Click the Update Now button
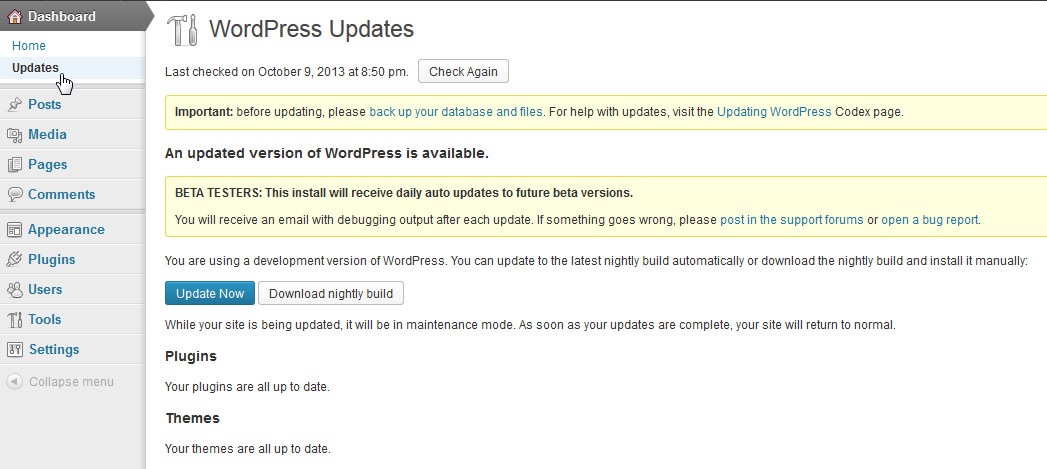1047x469 pixels. click(x=209, y=293)
